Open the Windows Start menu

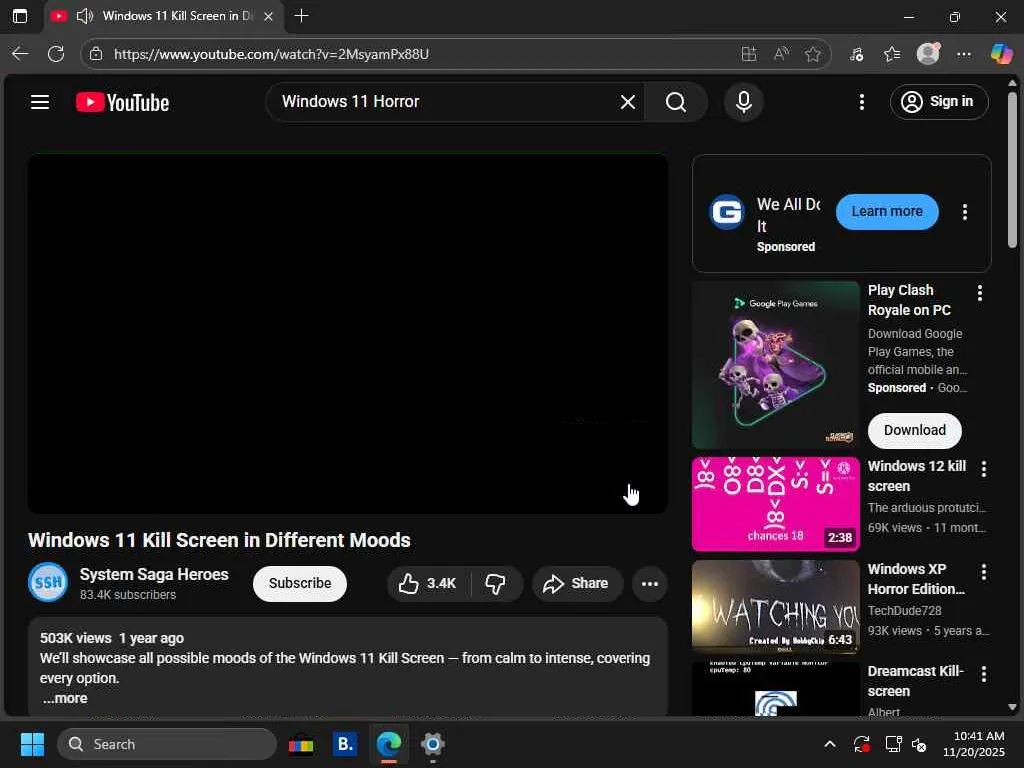pyautogui.click(x=32, y=744)
